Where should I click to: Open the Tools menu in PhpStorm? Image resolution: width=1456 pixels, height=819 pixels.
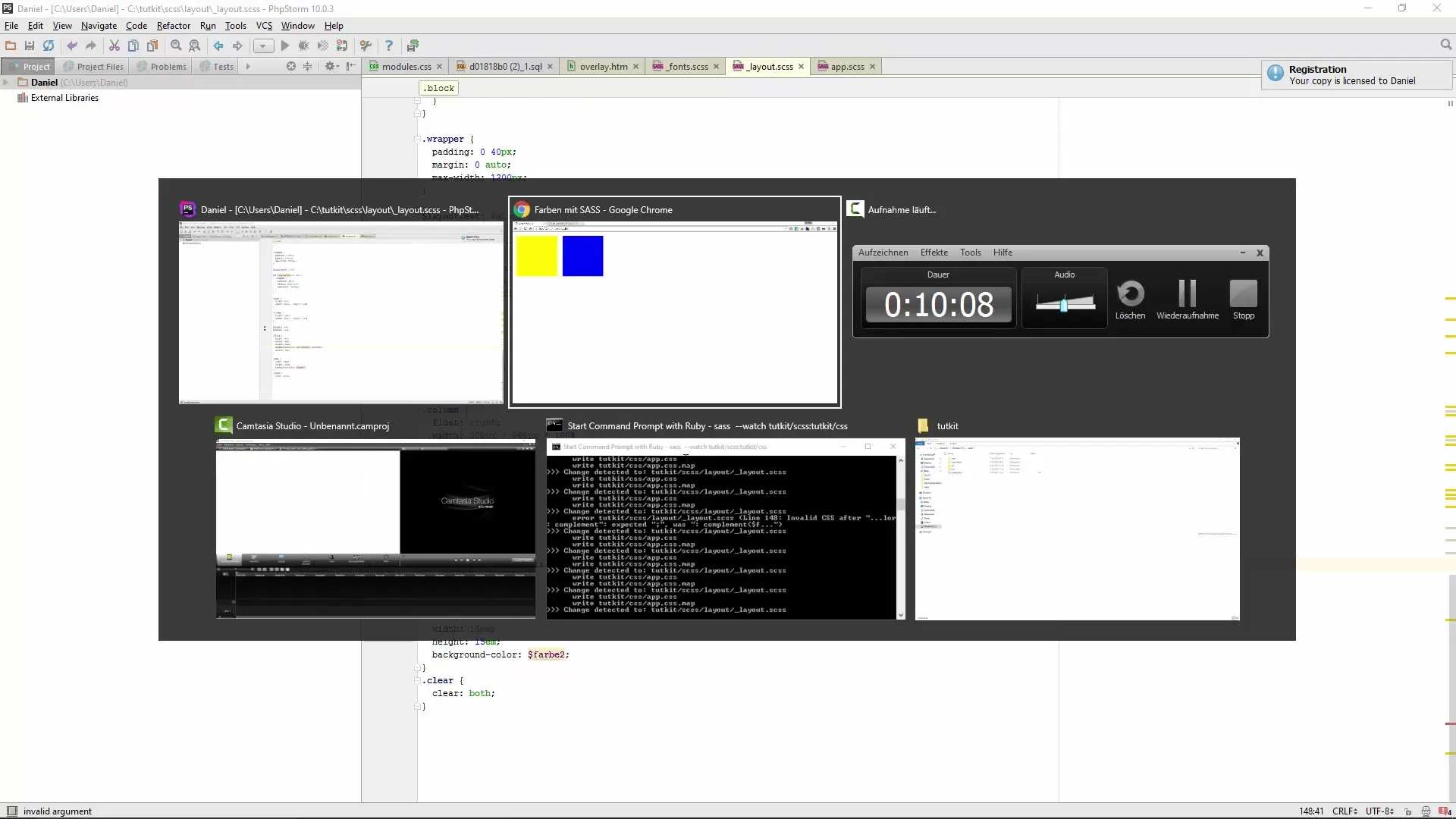click(235, 26)
